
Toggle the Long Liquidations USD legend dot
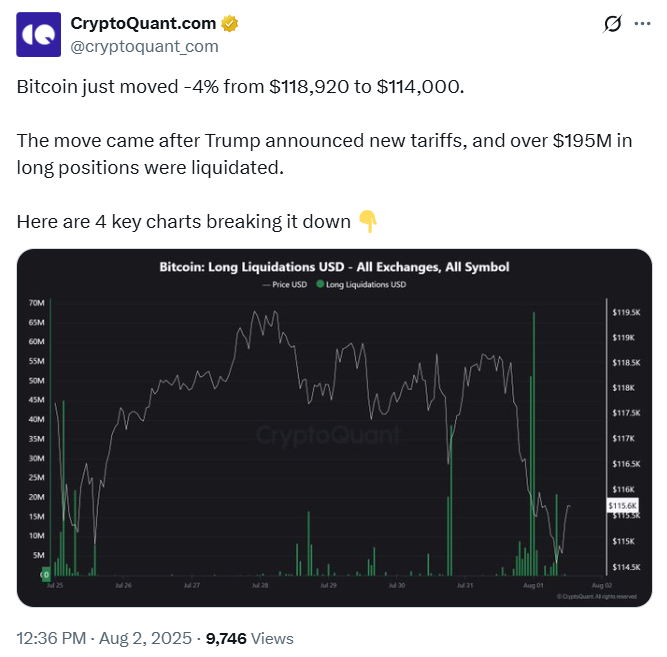pyautogui.click(x=320, y=285)
